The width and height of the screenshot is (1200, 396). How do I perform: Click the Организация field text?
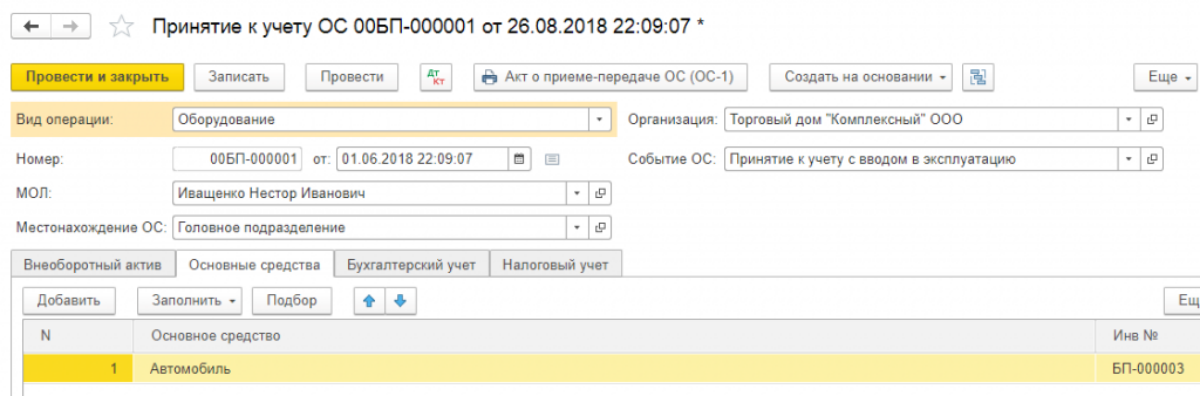click(x=922, y=120)
